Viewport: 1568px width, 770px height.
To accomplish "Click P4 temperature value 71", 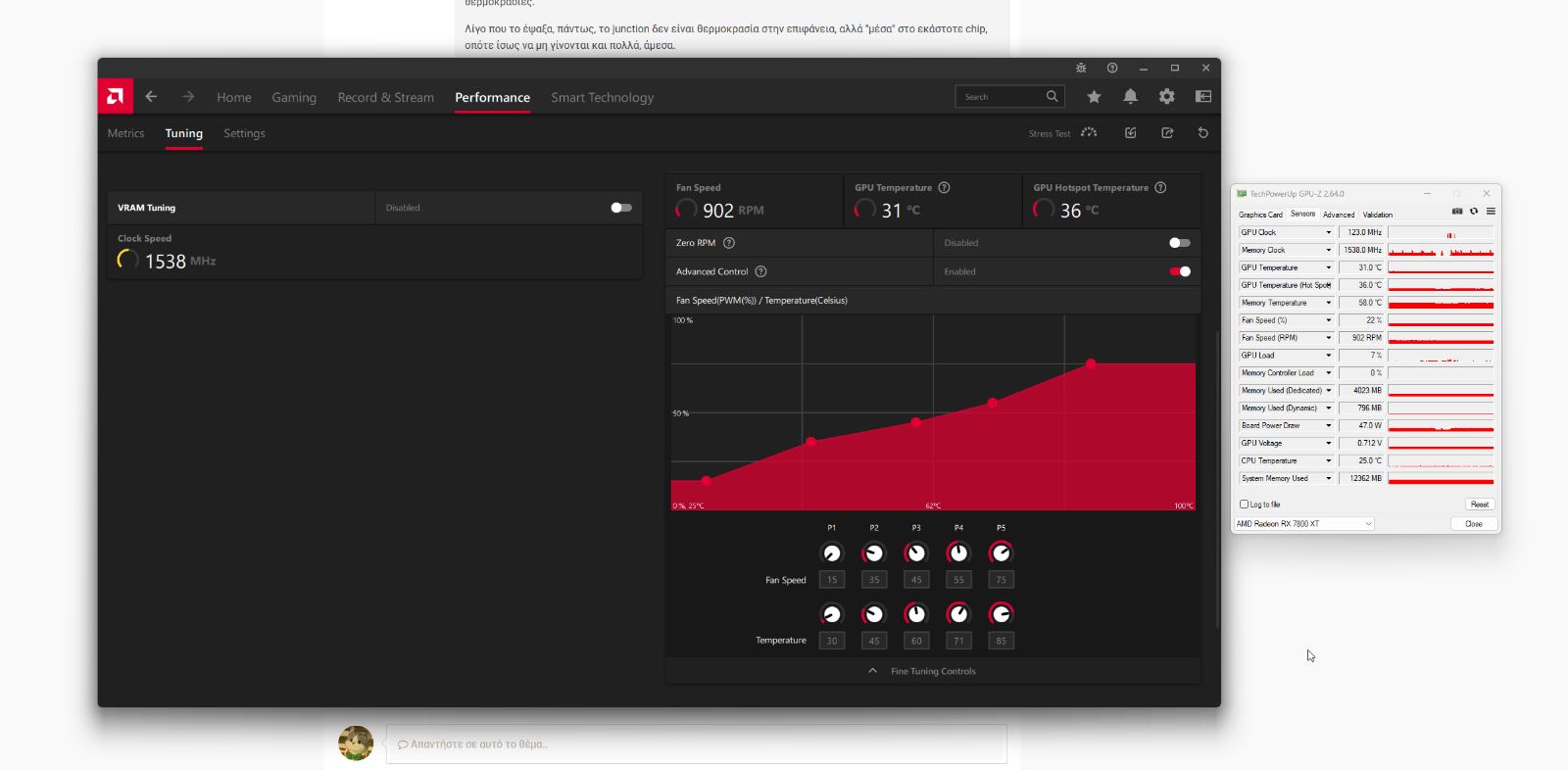I will coord(958,641).
